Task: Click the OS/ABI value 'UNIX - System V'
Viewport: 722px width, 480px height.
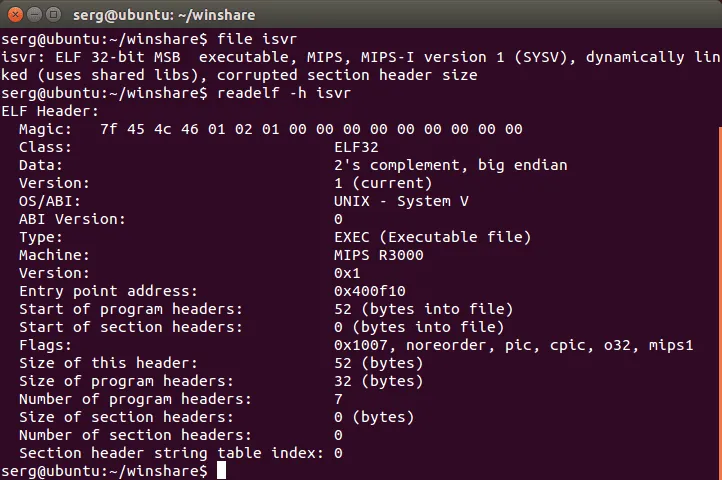Action: point(401,201)
